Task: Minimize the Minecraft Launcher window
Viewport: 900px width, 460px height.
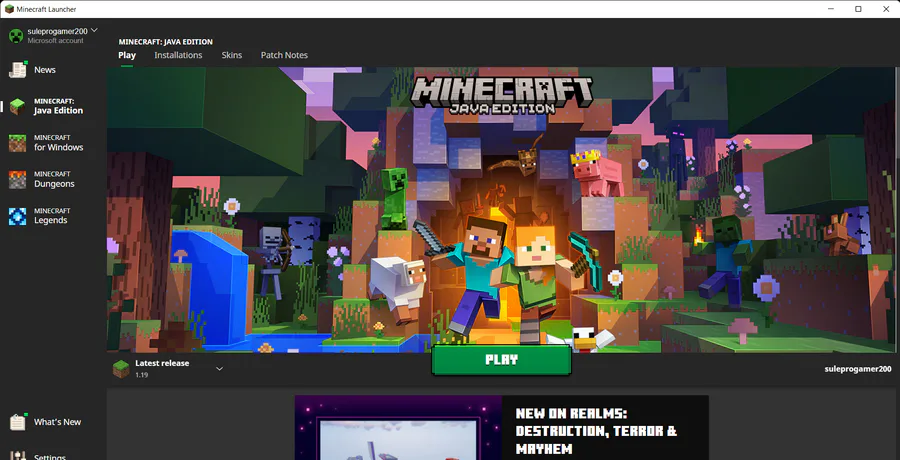Action: [831, 9]
